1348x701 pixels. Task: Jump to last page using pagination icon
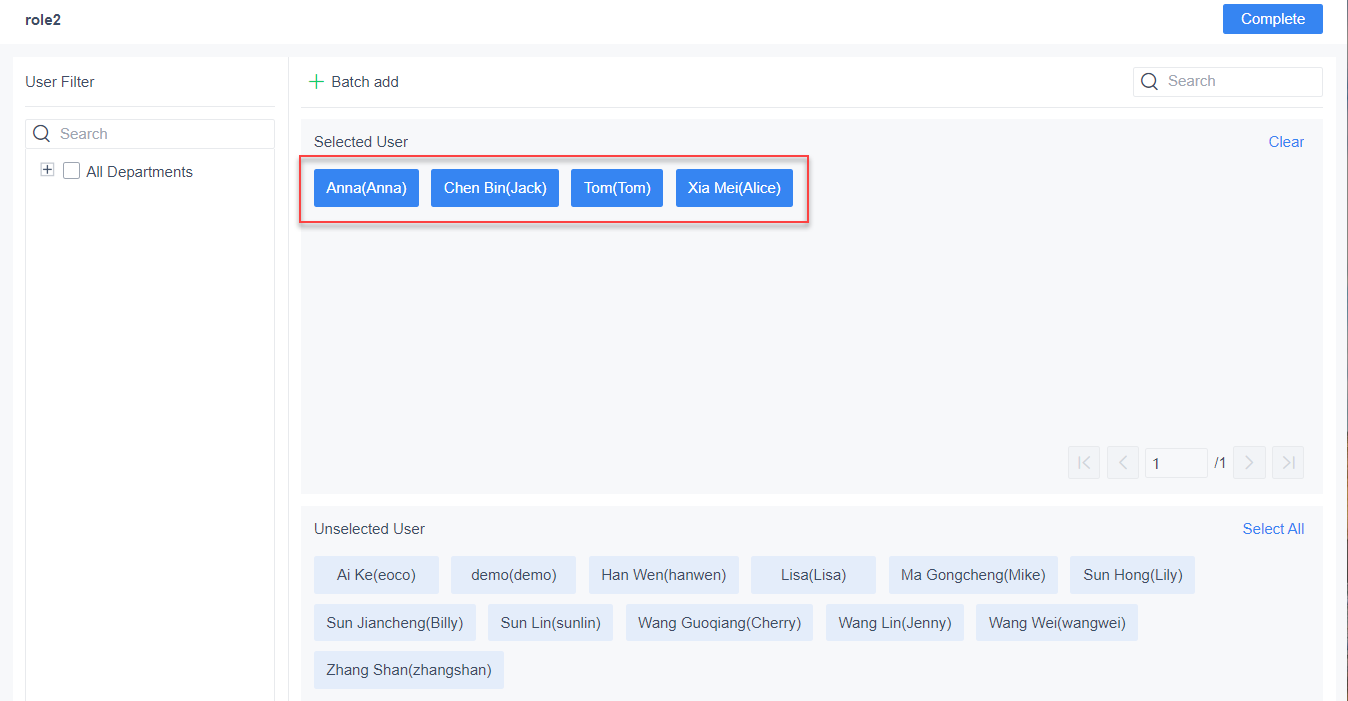click(1288, 462)
